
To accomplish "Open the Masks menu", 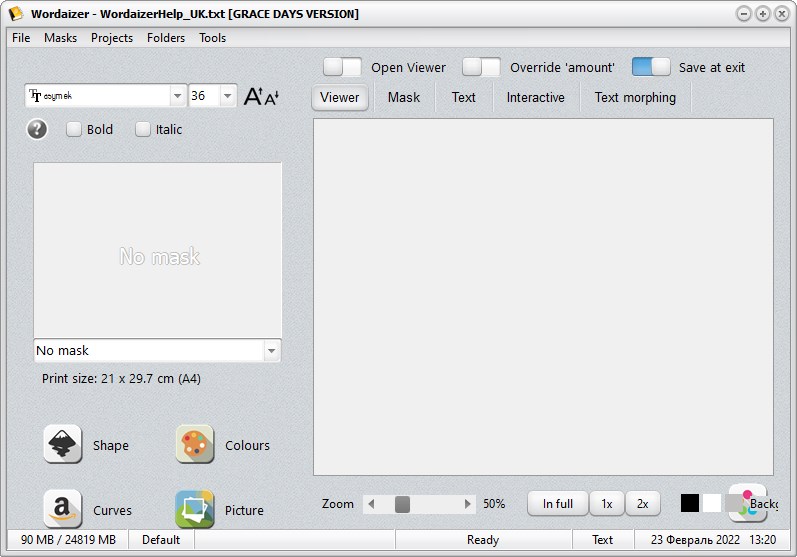I will point(60,38).
